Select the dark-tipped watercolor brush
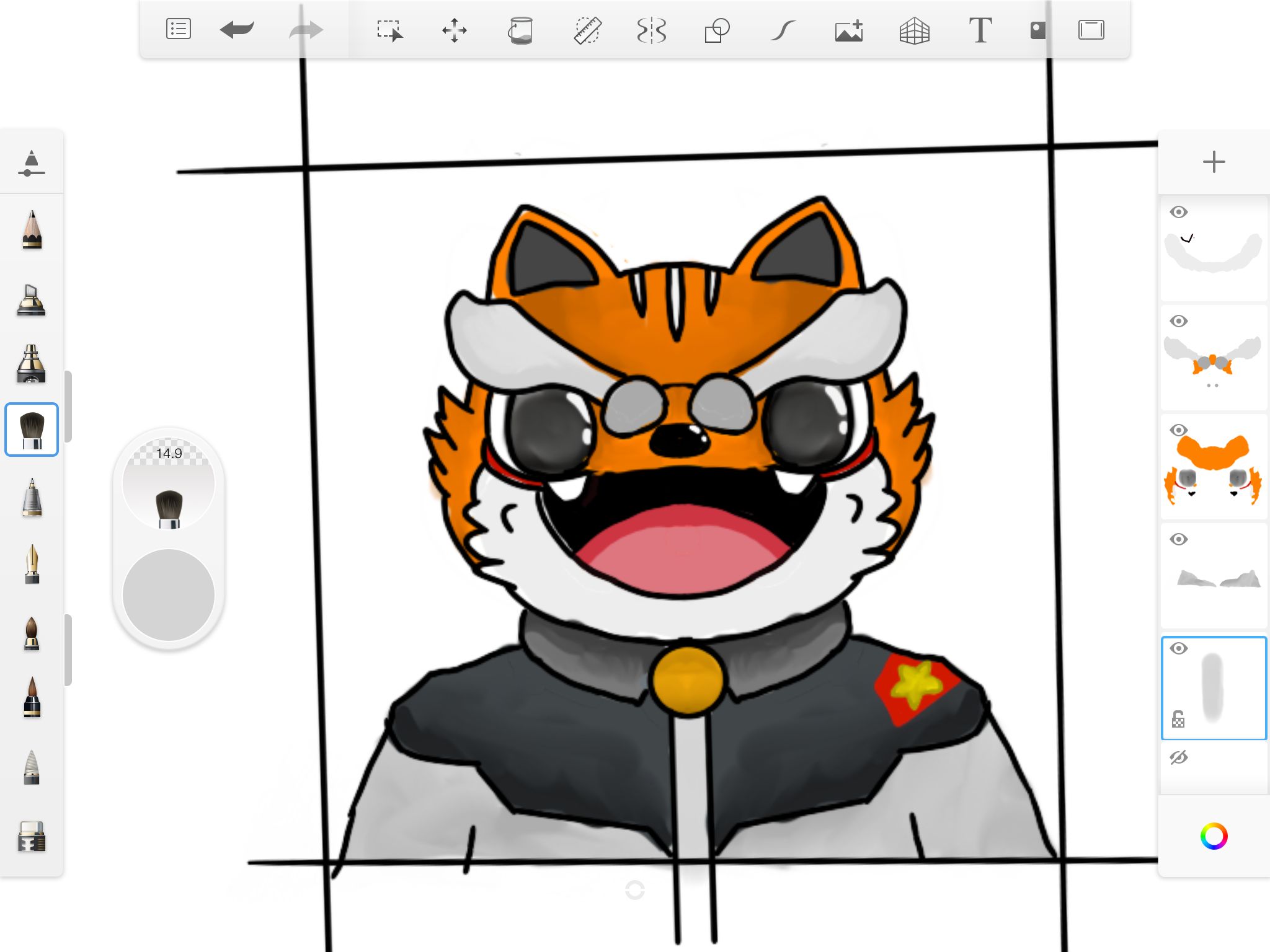The image size is (1270, 952). tap(32, 697)
